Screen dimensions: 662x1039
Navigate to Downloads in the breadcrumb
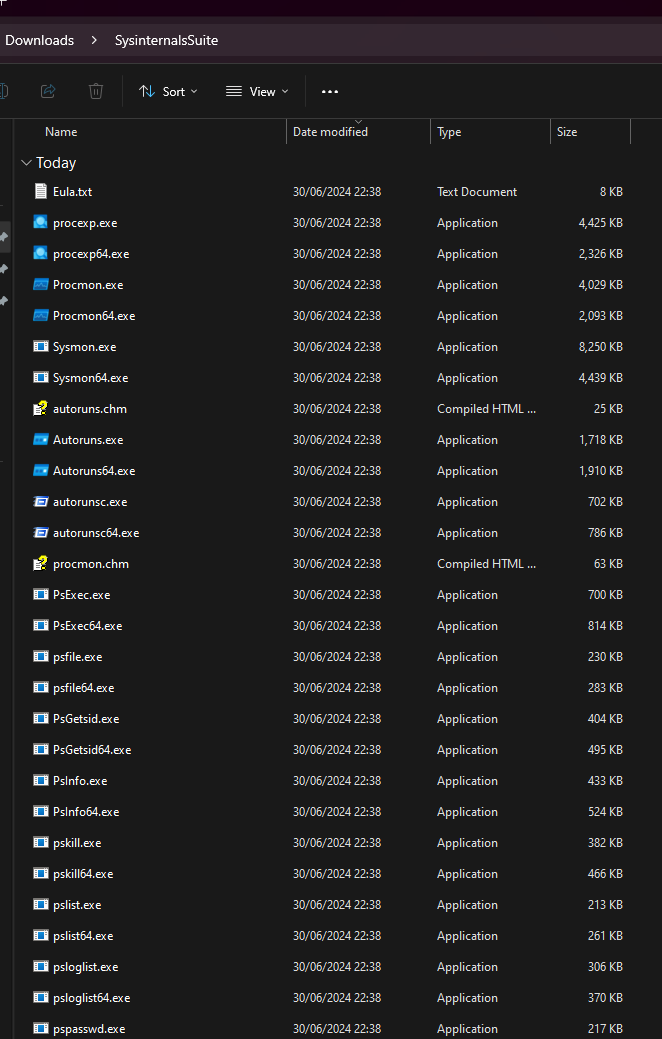click(39, 40)
